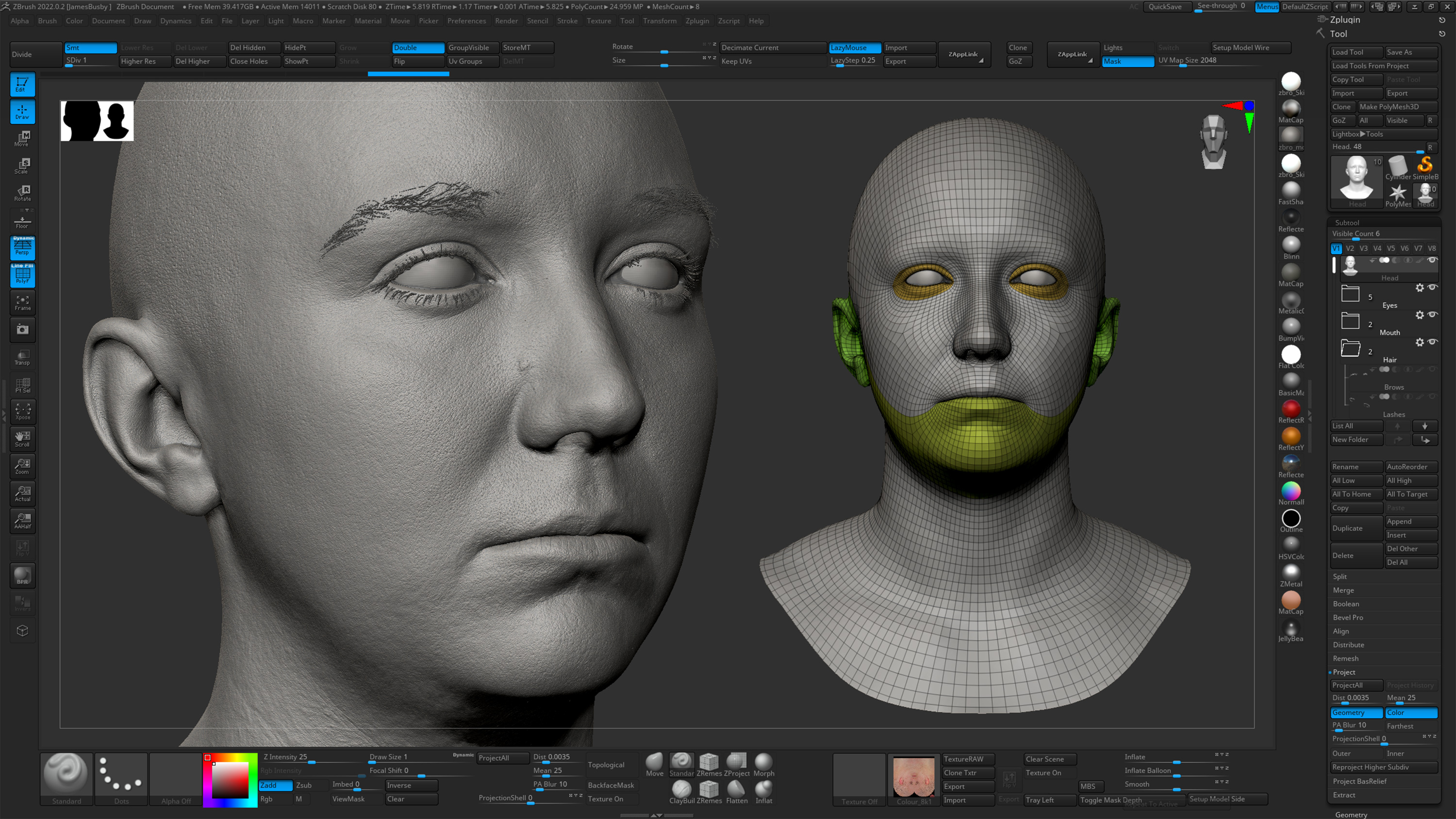Open the ZAppLink dropdown menu

click(x=964, y=54)
